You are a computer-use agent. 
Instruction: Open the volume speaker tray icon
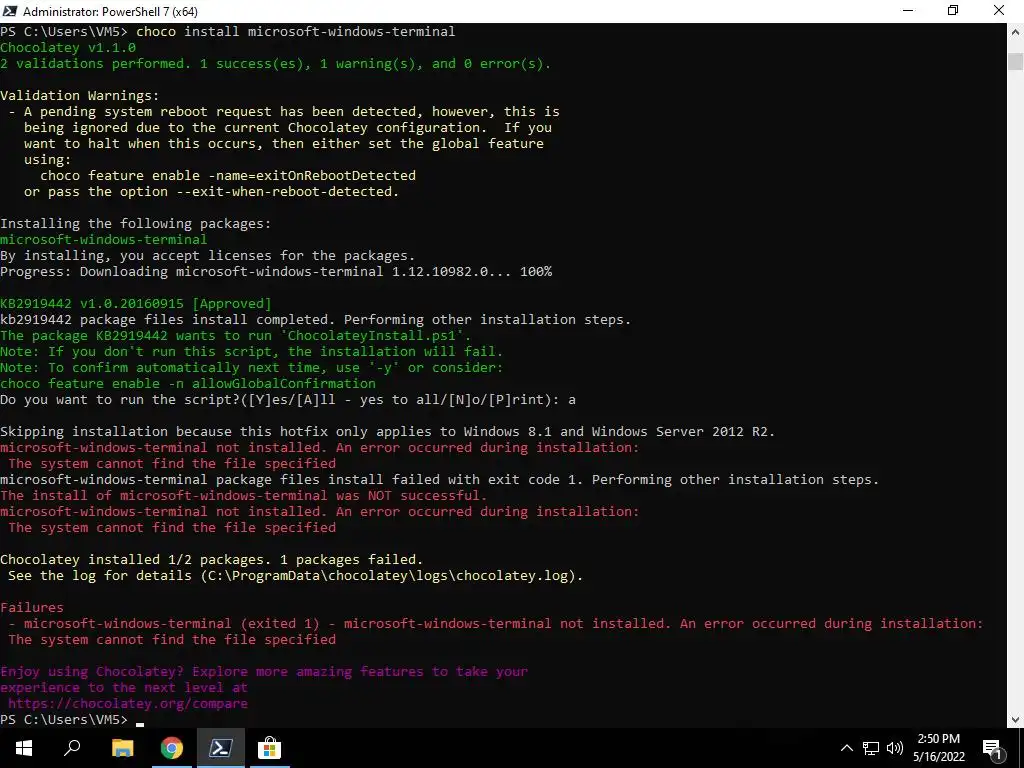tap(895, 748)
